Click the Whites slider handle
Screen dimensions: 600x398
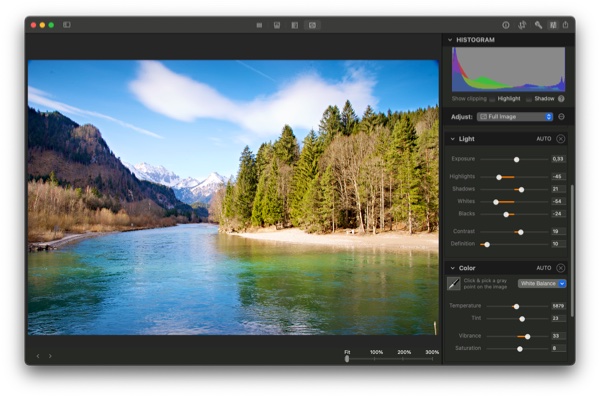[x=496, y=202]
